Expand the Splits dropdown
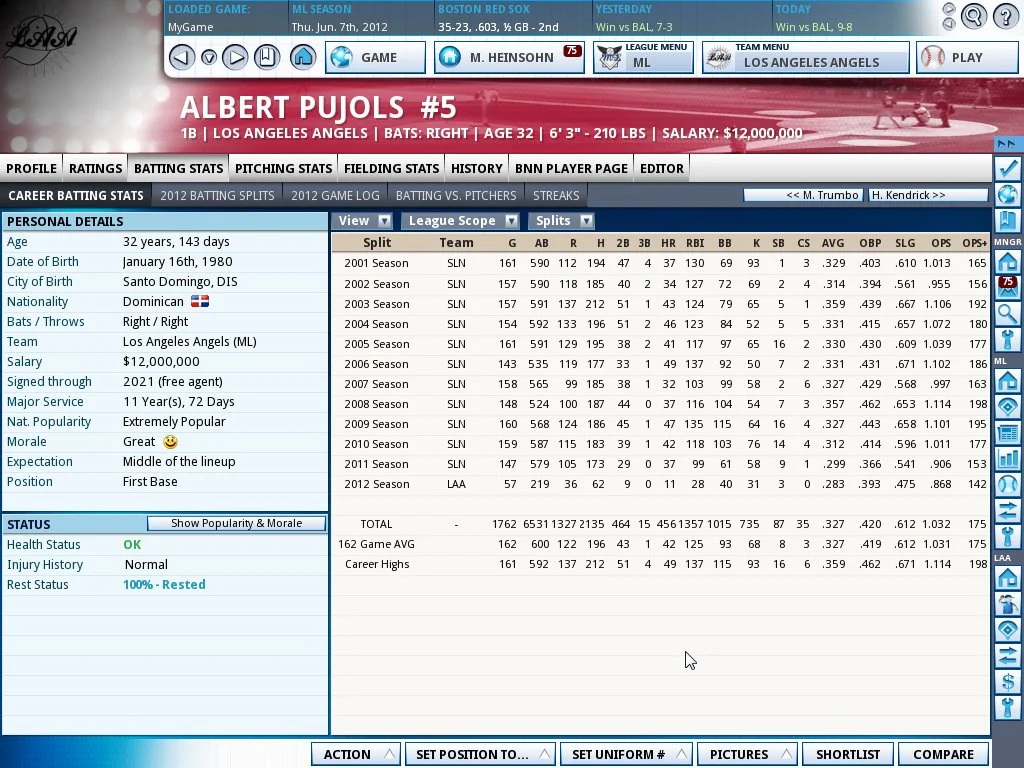 (561, 221)
